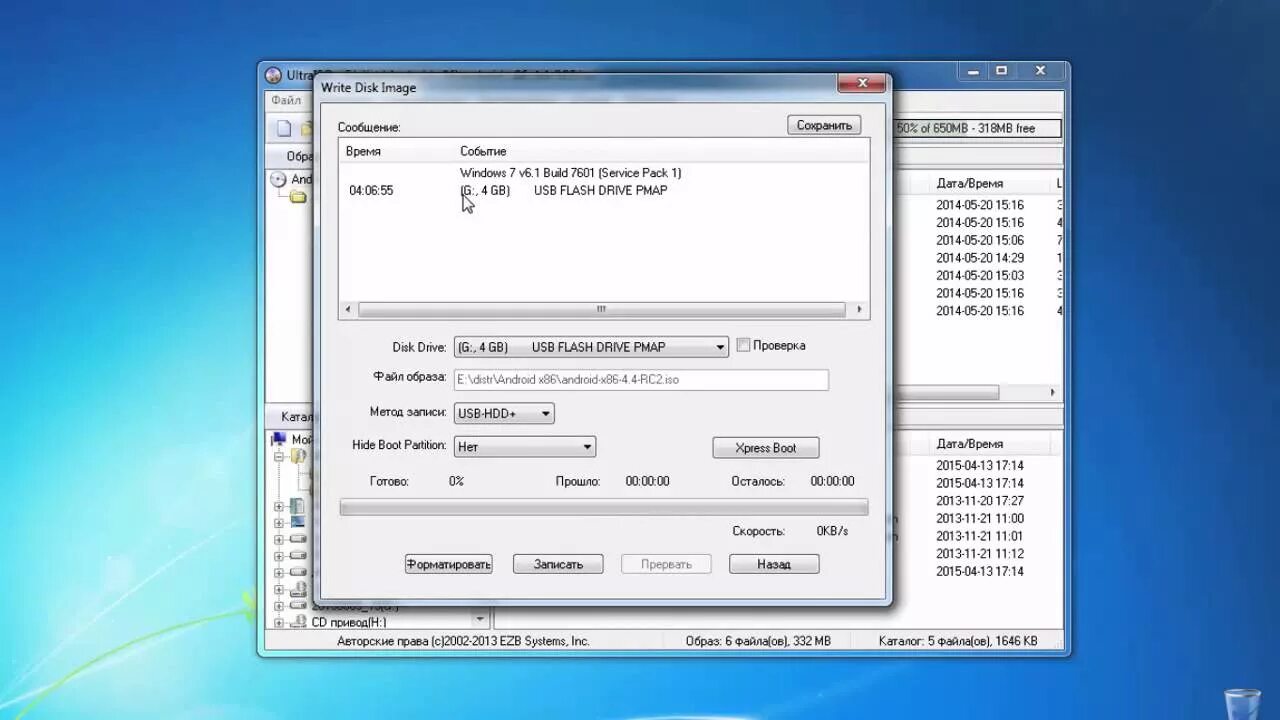This screenshot has height=720, width=1280.
Task: Open the Hide Boot Partition dropdown
Action: [588, 447]
